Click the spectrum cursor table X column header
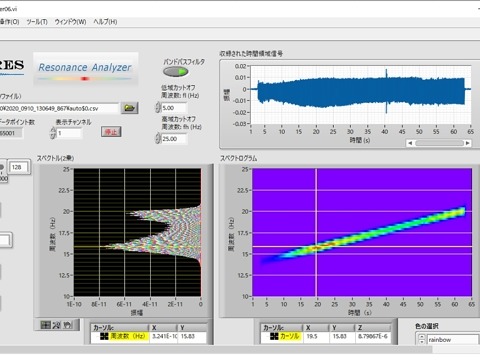The height and width of the screenshot is (360, 480). point(163,328)
